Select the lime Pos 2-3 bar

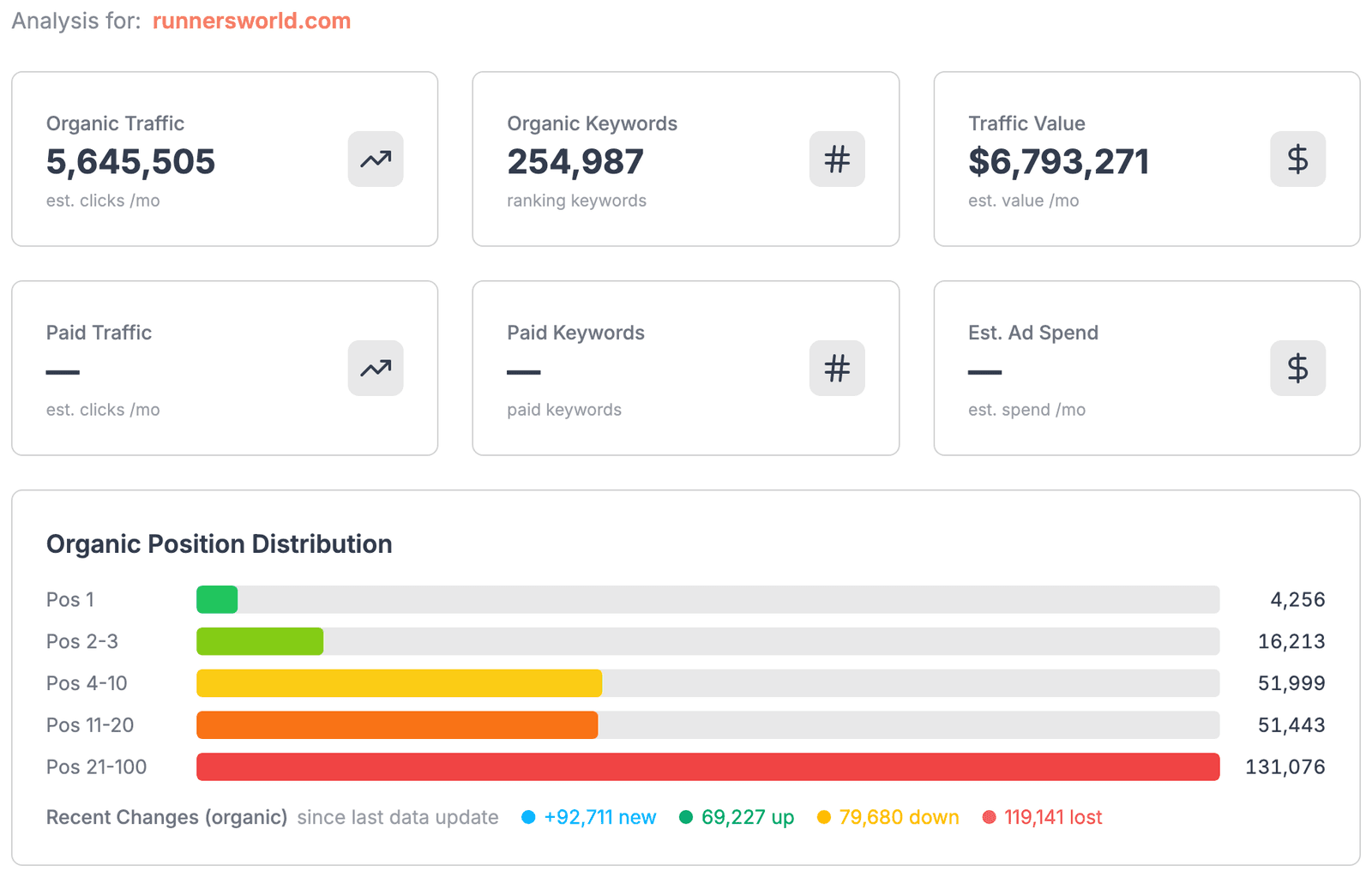pos(260,641)
